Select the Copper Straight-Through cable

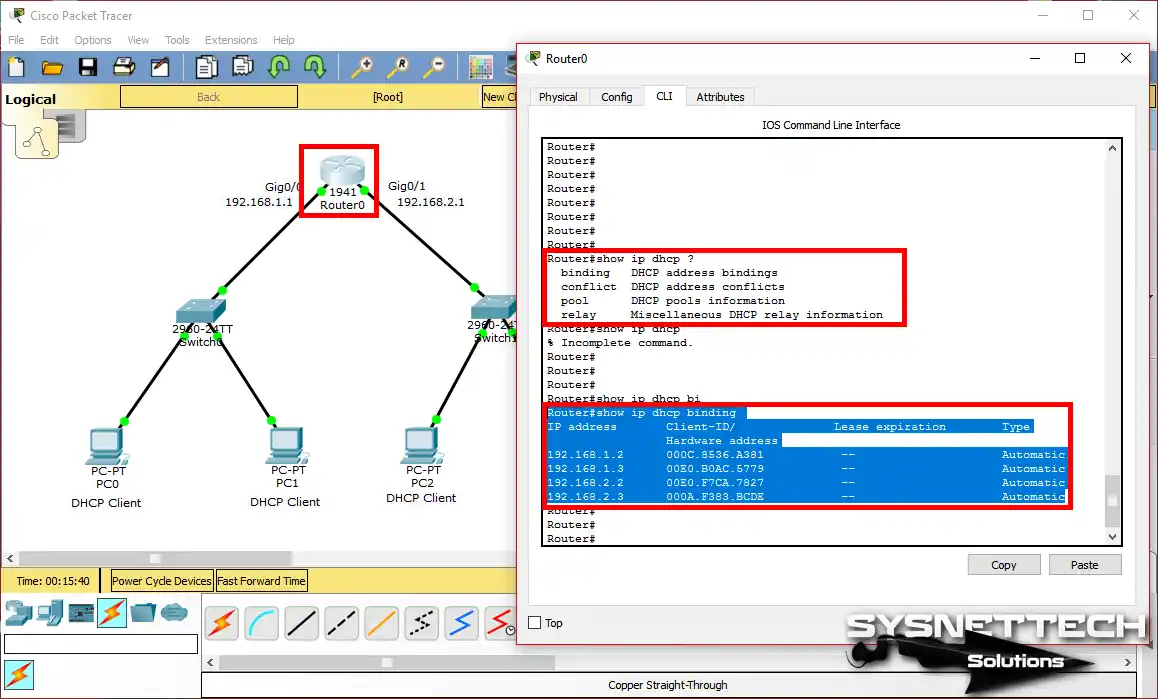pyautogui.click(x=301, y=622)
